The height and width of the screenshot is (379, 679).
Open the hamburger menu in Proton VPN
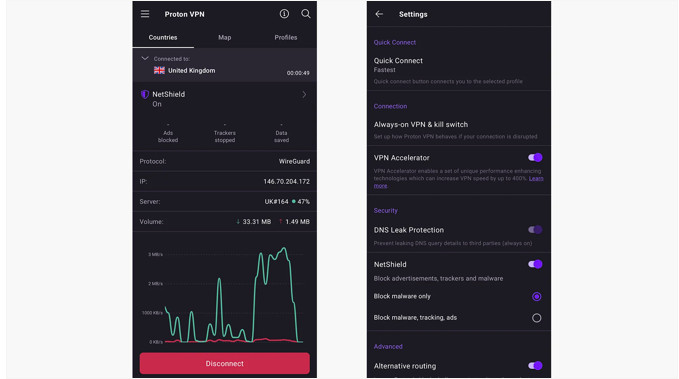[145, 14]
